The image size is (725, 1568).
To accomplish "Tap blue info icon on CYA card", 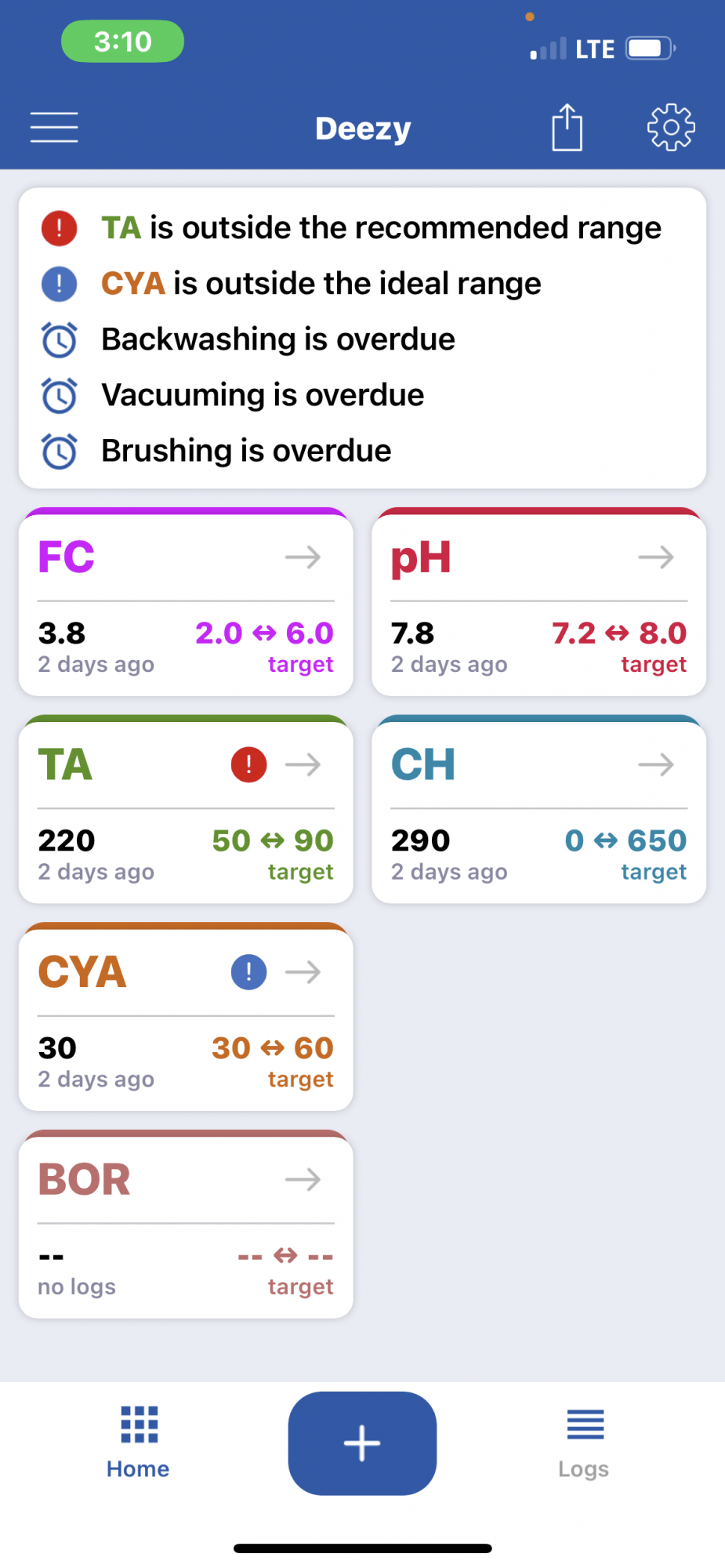I will (248, 972).
